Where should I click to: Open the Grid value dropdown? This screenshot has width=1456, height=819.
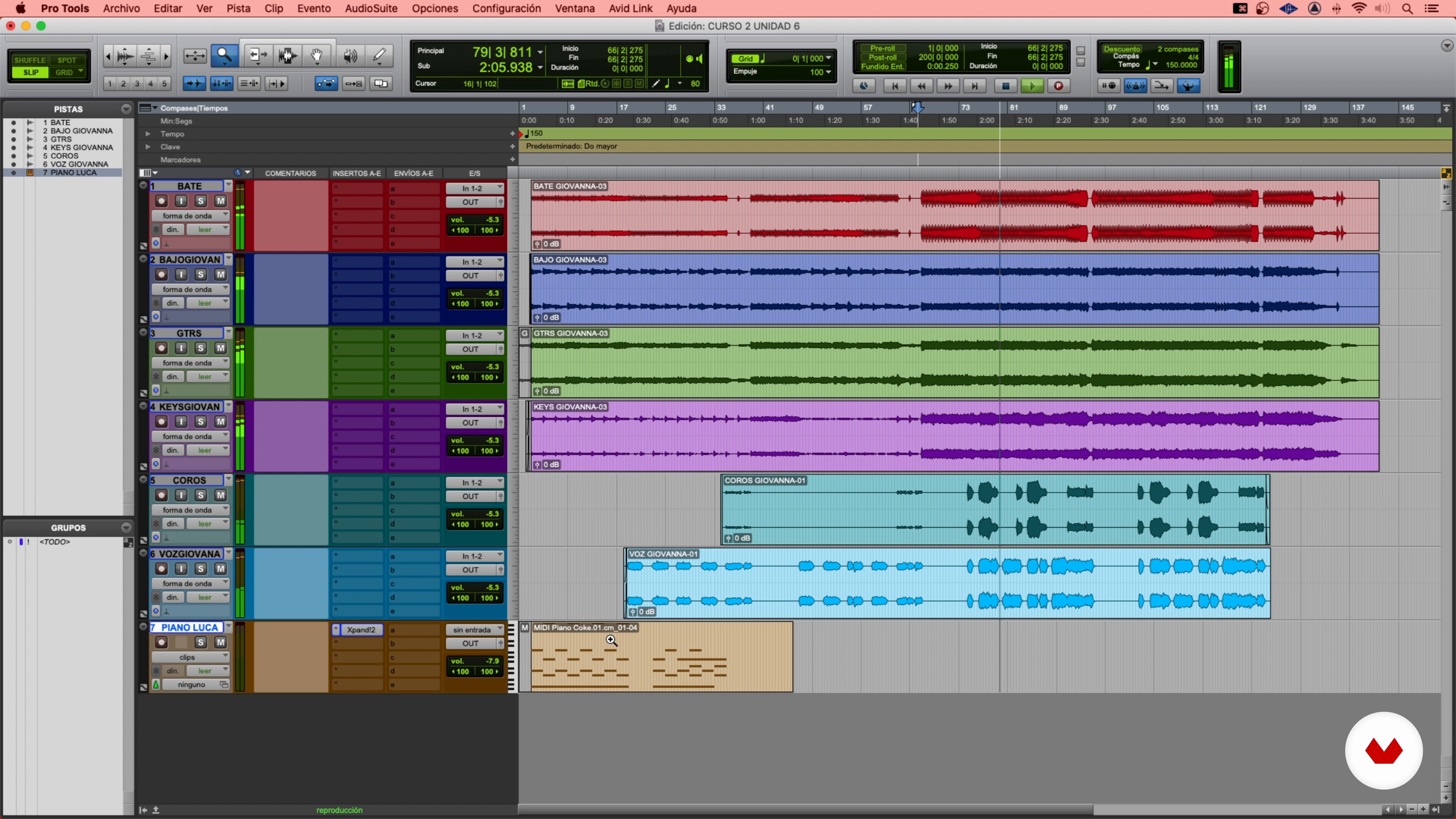click(828, 58)
